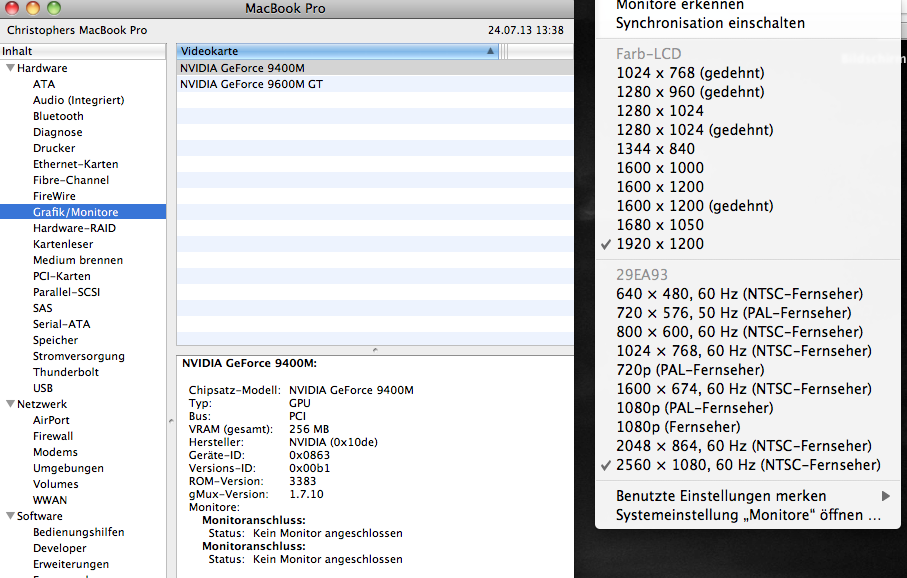This screenshot has height=578, width=907.
Task: Collapse the Hardware section triangle
Action: pyautogui.click(x=10, y=68)
